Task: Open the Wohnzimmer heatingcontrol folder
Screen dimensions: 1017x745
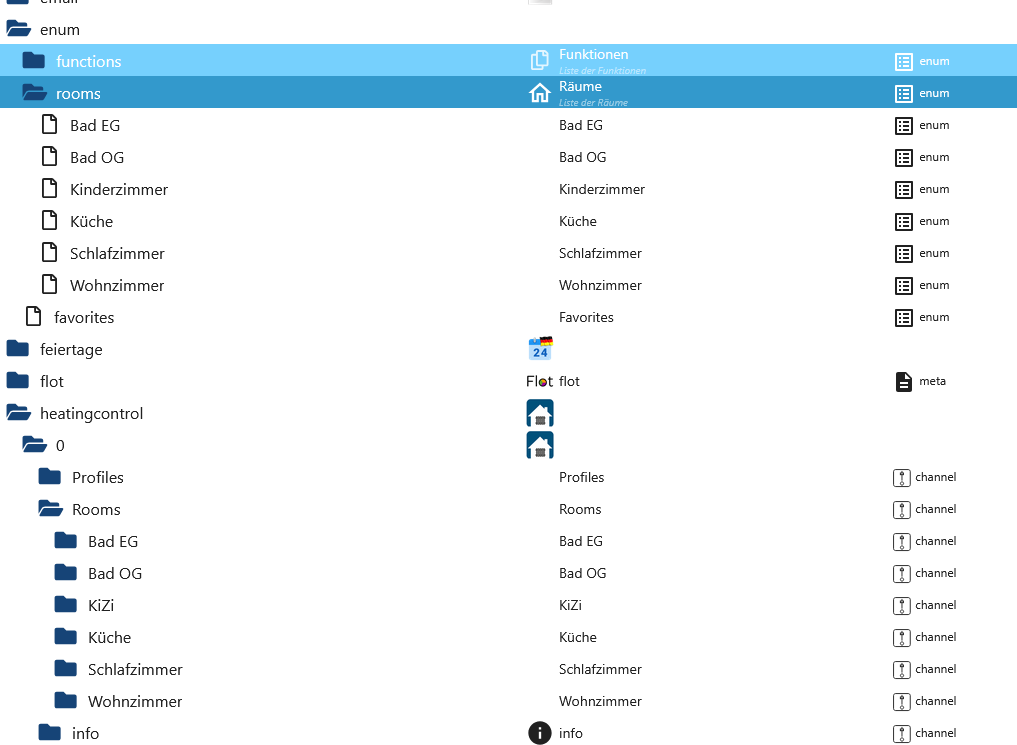Action: pyautogui.click(x=66, y=700)
